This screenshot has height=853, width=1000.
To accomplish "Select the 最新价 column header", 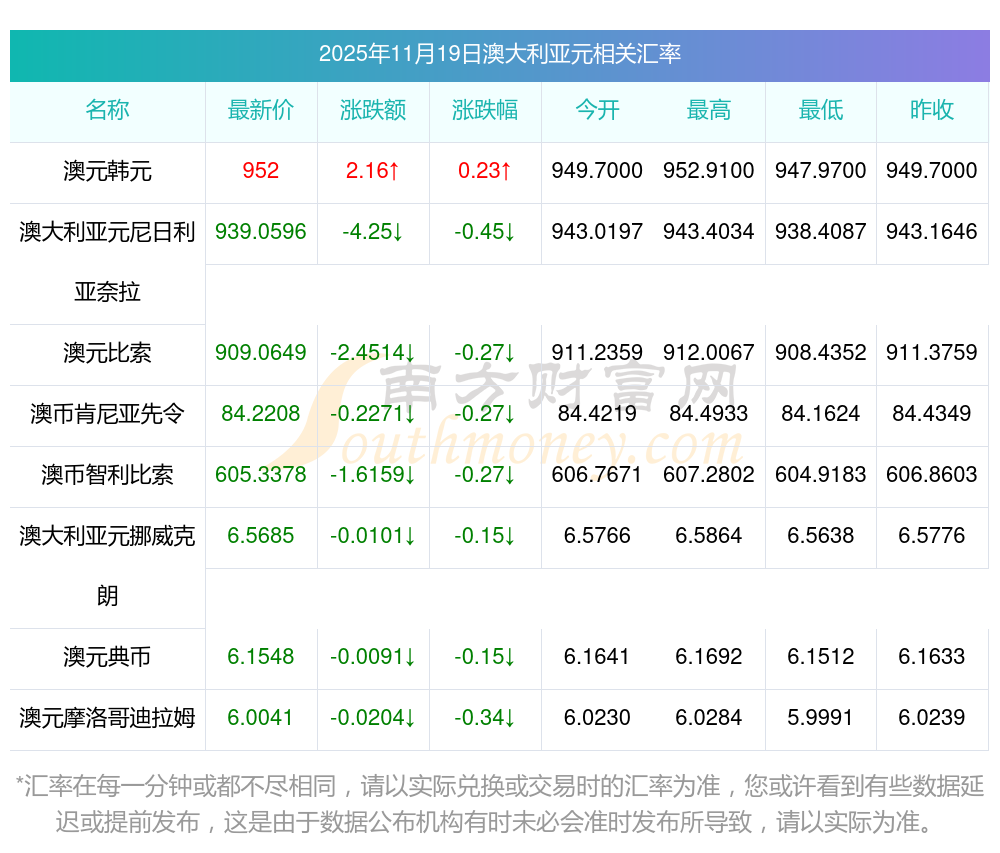I will point(261,110).
